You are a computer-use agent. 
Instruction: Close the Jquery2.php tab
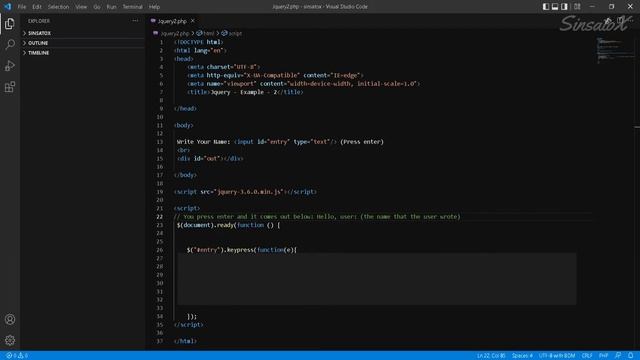tap(193, 21)
